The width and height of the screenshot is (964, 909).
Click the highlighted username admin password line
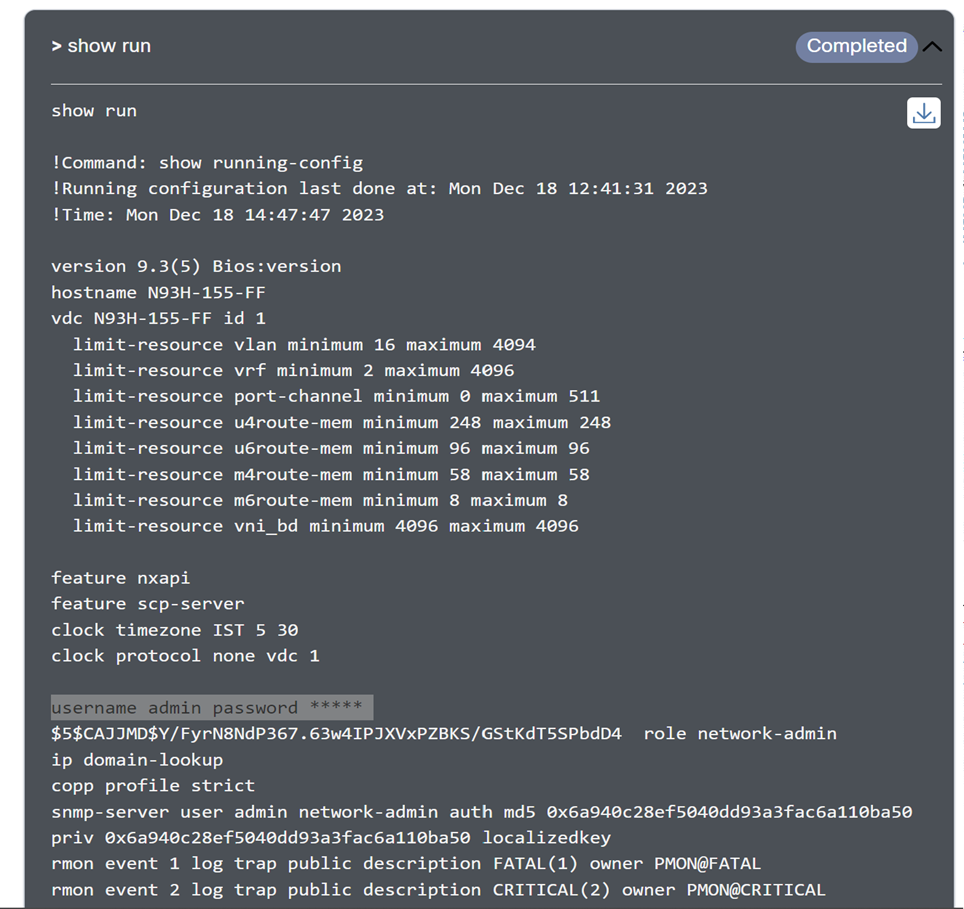pos(211,708)
